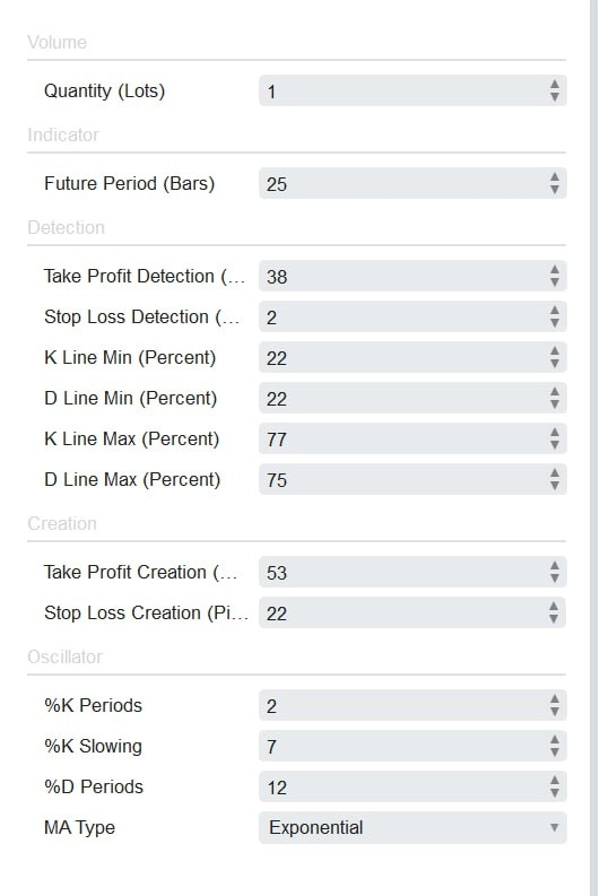Screen dimensions: 600x896
Task: Increase K Line Min percent arrow
Action: (x=554, y=351)
